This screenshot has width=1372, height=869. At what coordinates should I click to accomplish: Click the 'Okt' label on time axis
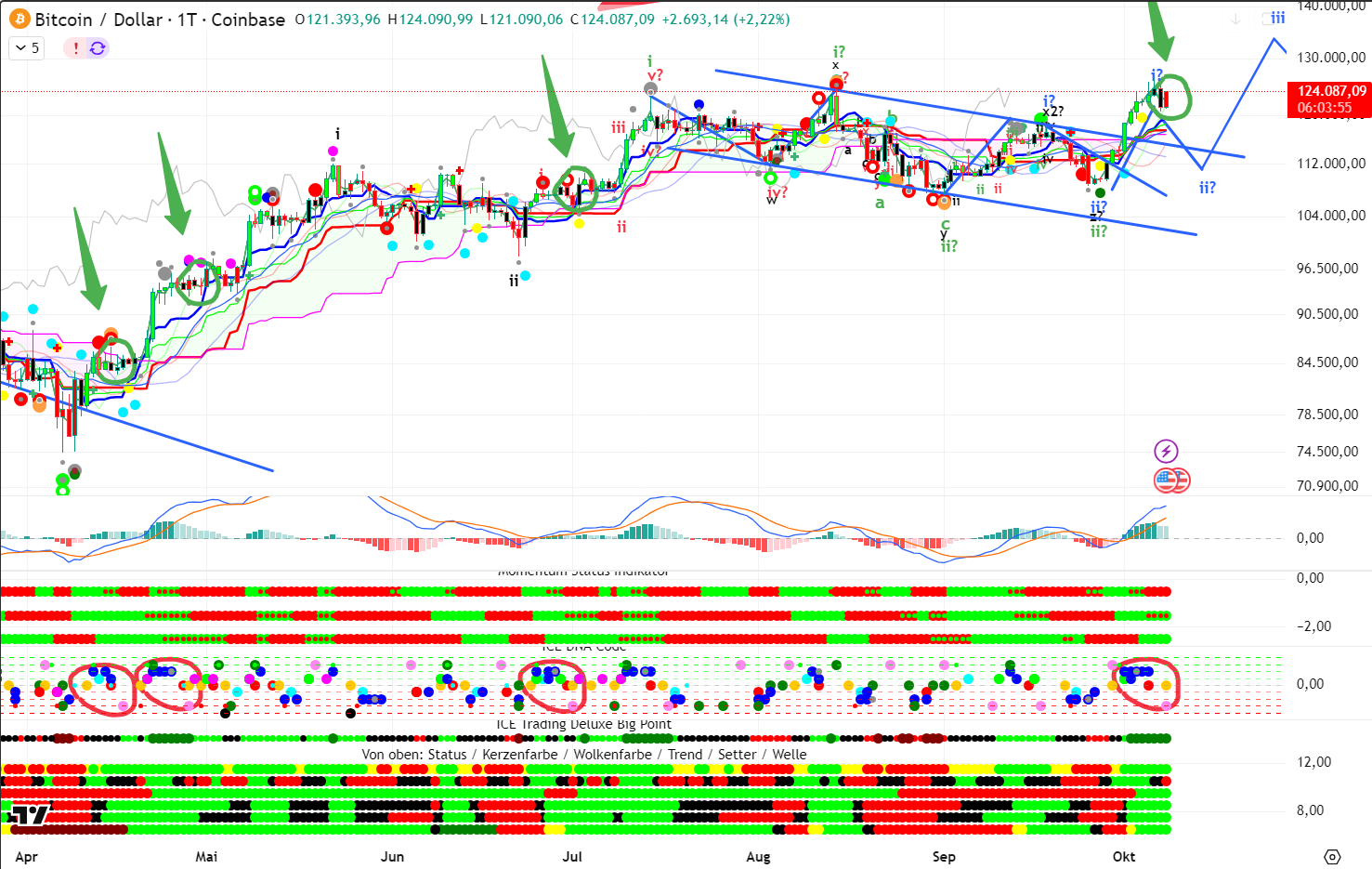pyautogui.click(x=1124, y=856)
